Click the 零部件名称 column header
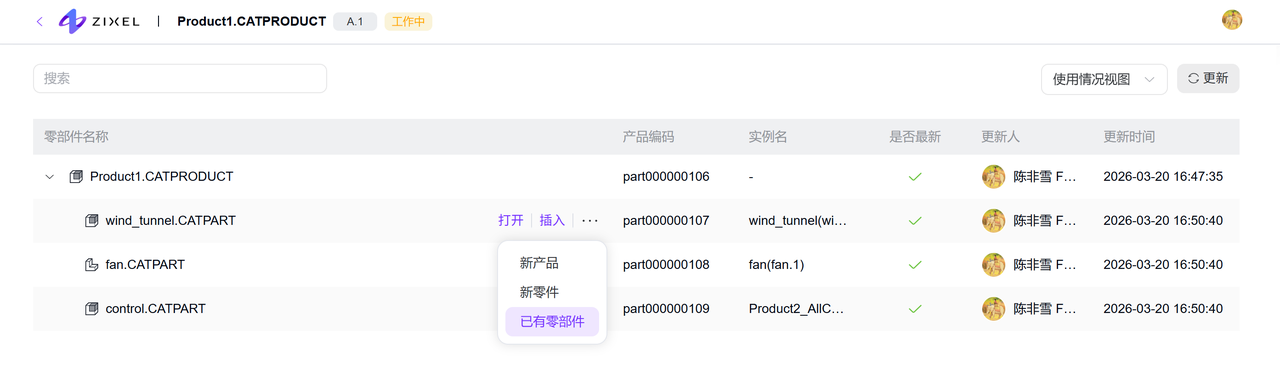Image resolution: width=1280 pixels, height=380 pixels. tap(76, 137)
